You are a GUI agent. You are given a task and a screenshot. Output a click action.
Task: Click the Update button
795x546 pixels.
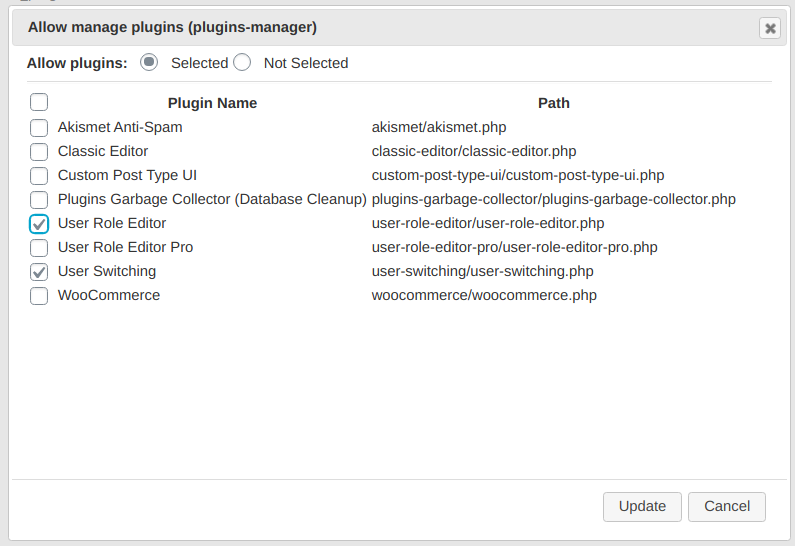[642, 506]
